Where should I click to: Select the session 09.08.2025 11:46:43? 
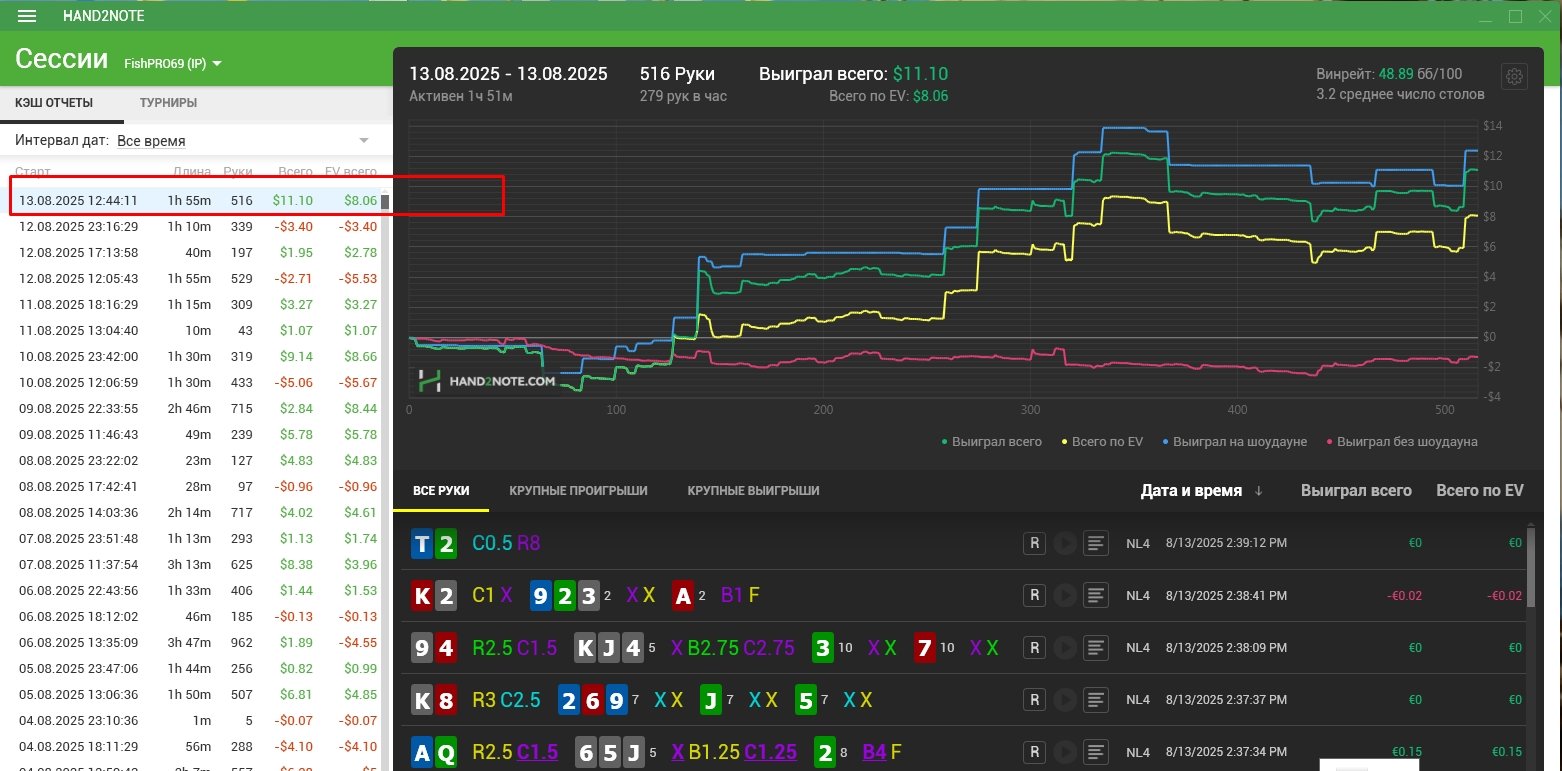pos(196,434)
